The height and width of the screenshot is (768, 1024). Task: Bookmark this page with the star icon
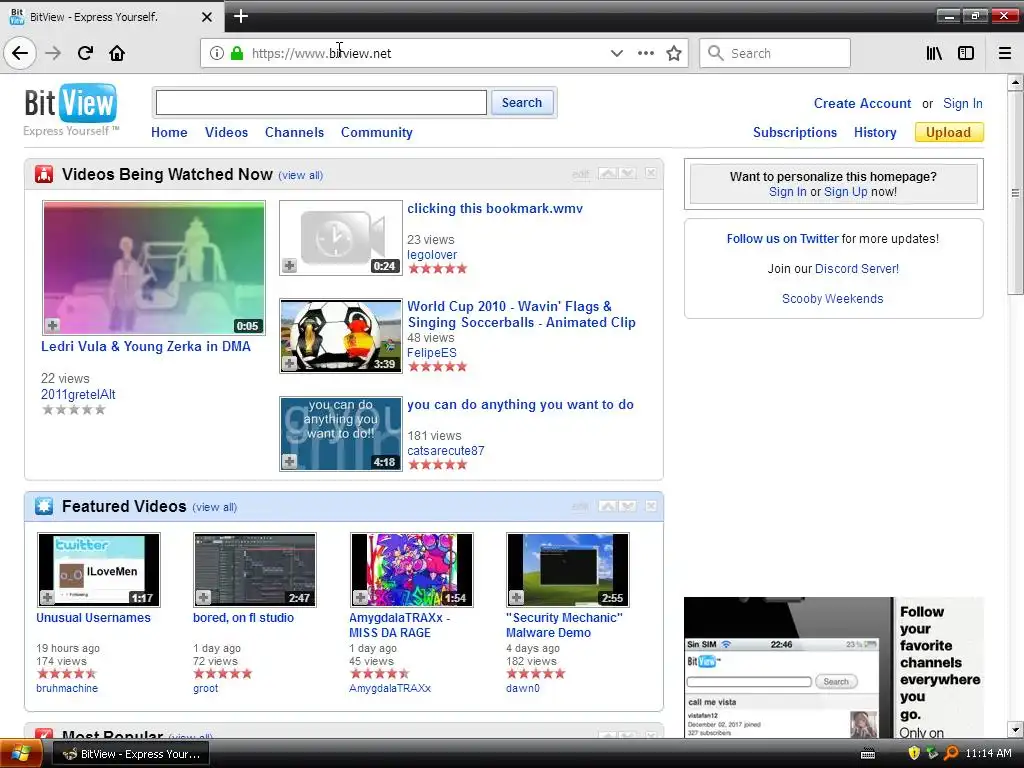(x=674, y=53)
